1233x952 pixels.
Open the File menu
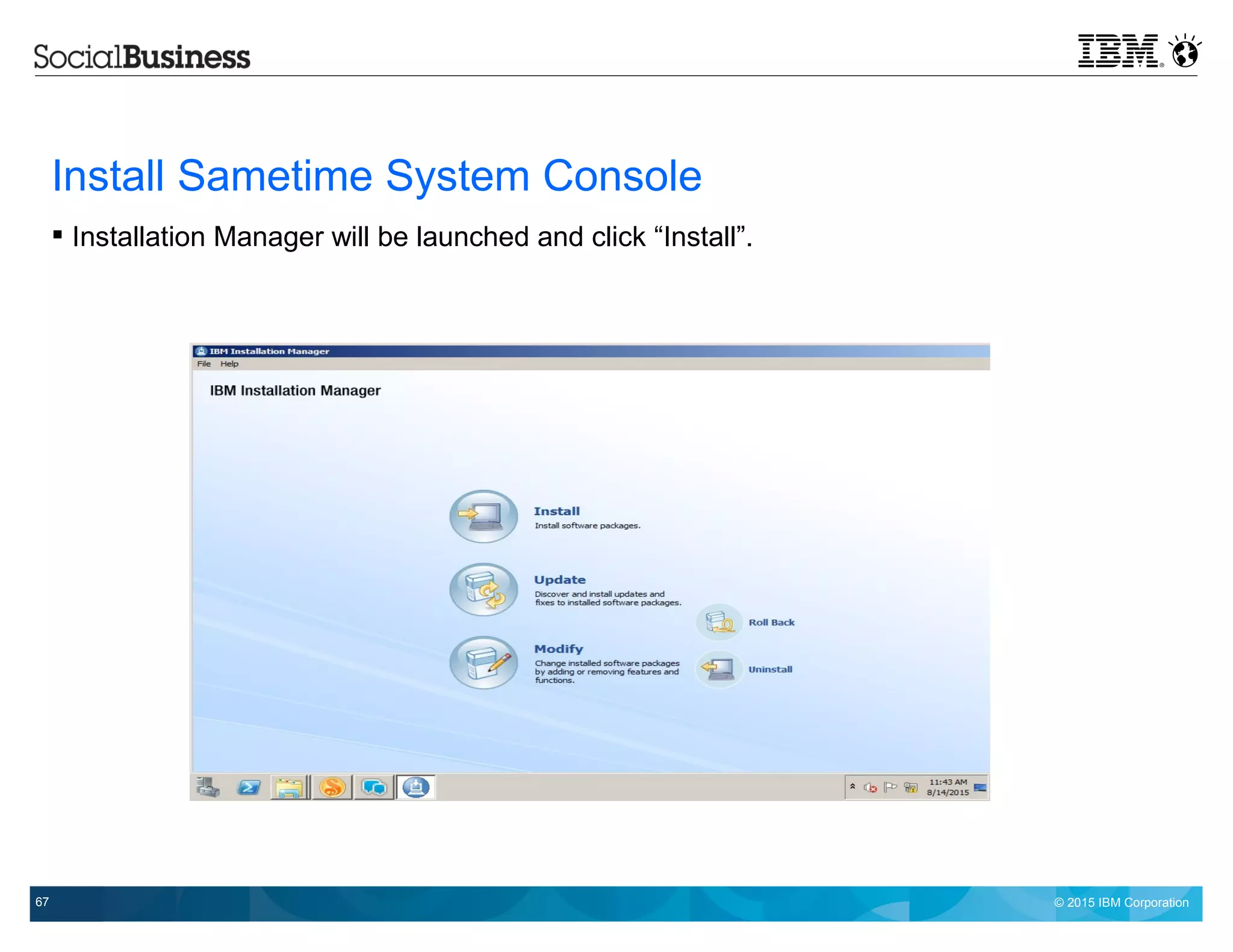(x=204, y=363)
